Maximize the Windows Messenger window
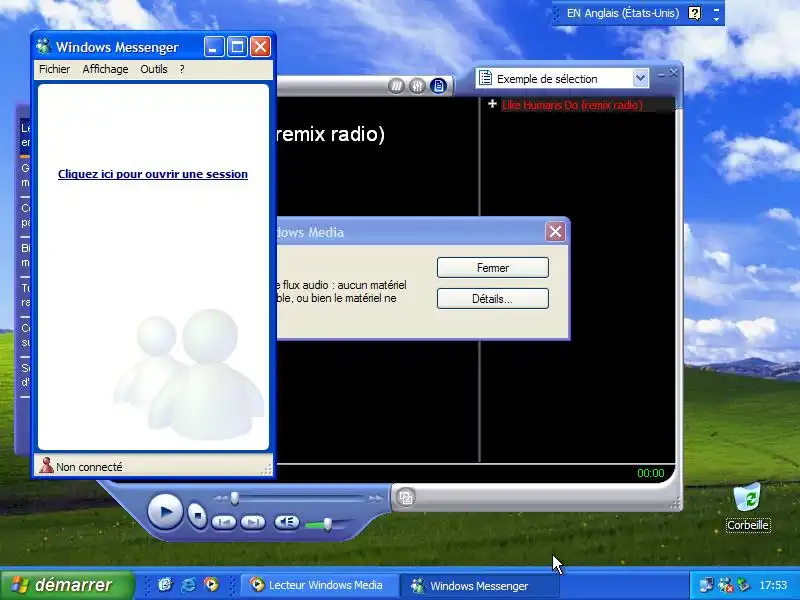This screenshot has height=600, width=800. (x=237, y=47)
